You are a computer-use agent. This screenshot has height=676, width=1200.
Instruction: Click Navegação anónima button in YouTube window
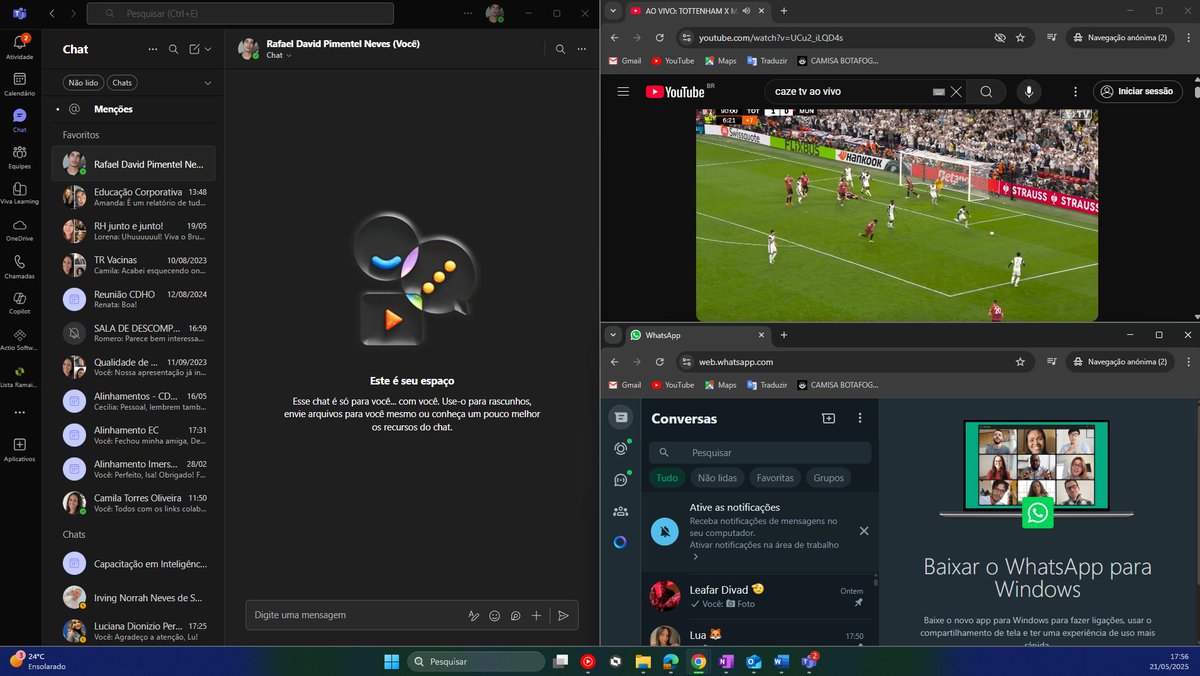tap(1120, 37)
